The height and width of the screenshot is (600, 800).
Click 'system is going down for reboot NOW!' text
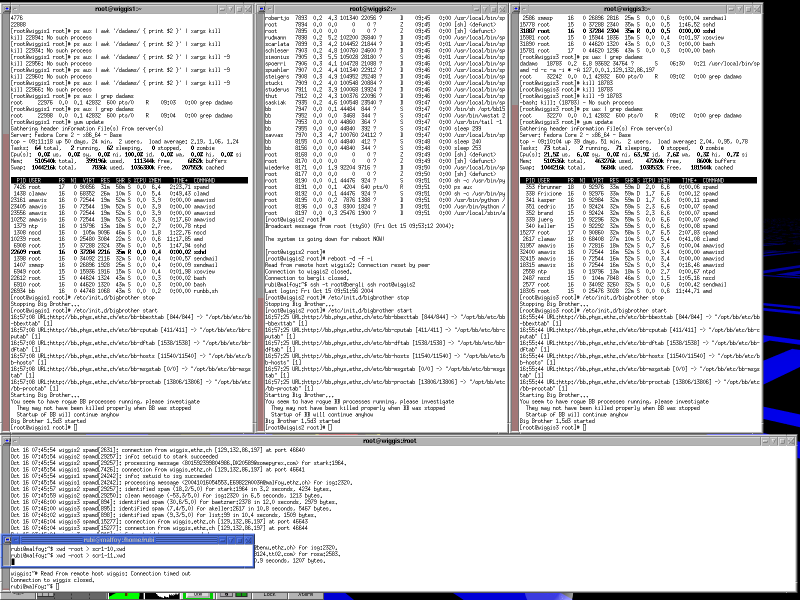click(325, 239)
